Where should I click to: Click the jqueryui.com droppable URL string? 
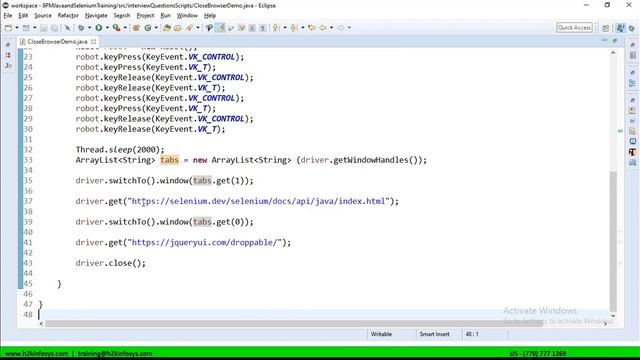[x=205, y=242]
